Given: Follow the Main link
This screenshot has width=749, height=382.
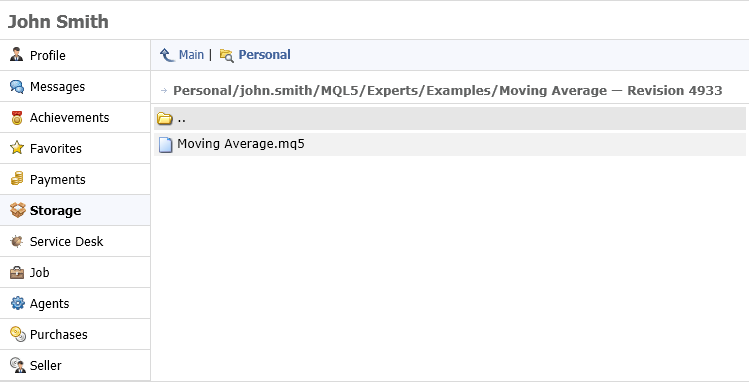Looking at the screenshot, I should click(x=191, y=55).
